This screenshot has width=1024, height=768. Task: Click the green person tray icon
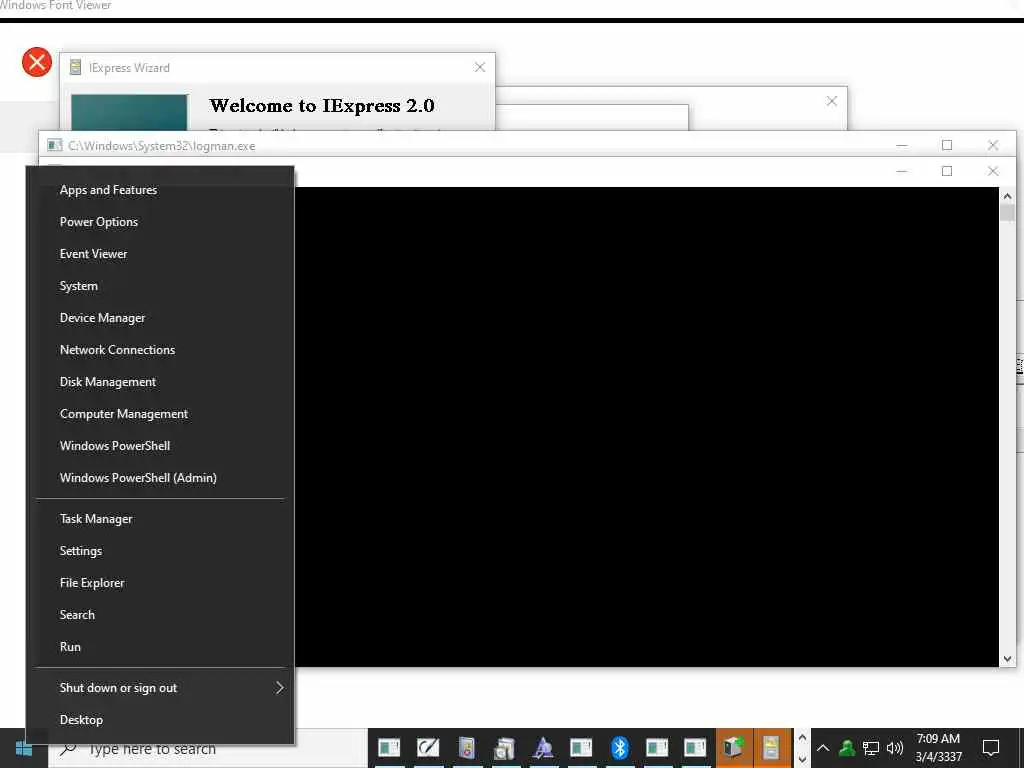coord(847,748)
